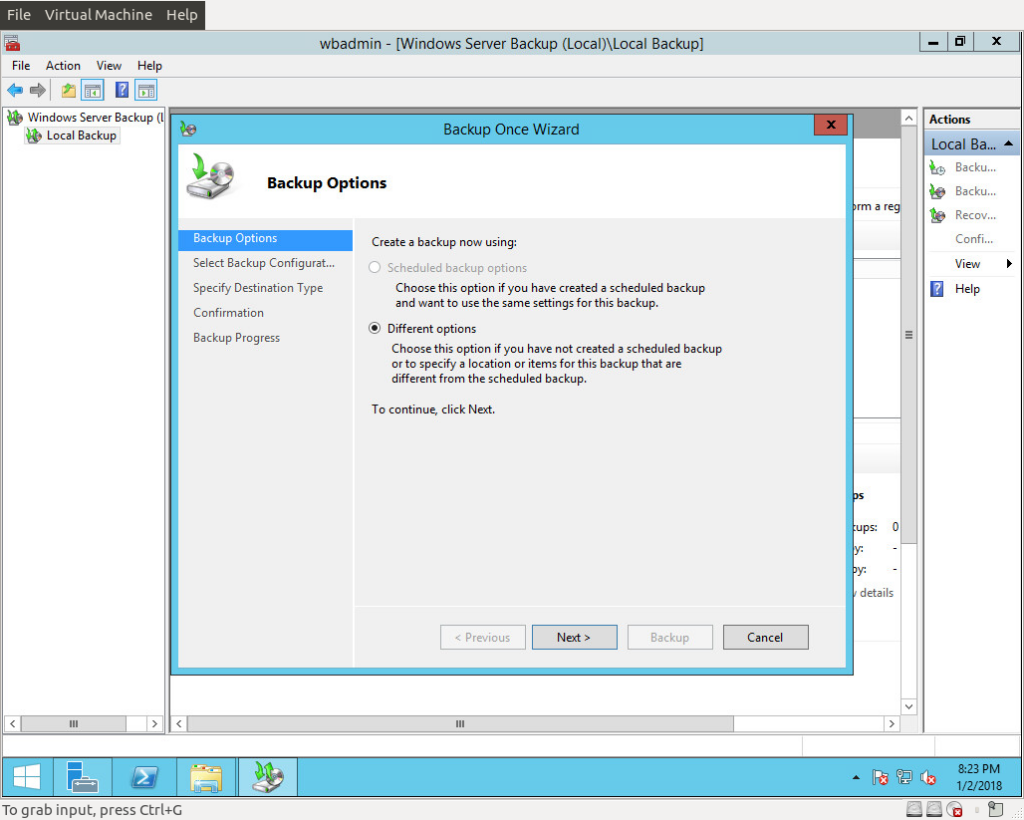Click the disabled Backup button in wizard
This screenshot has height=820, width=1024.
[669, 637]
